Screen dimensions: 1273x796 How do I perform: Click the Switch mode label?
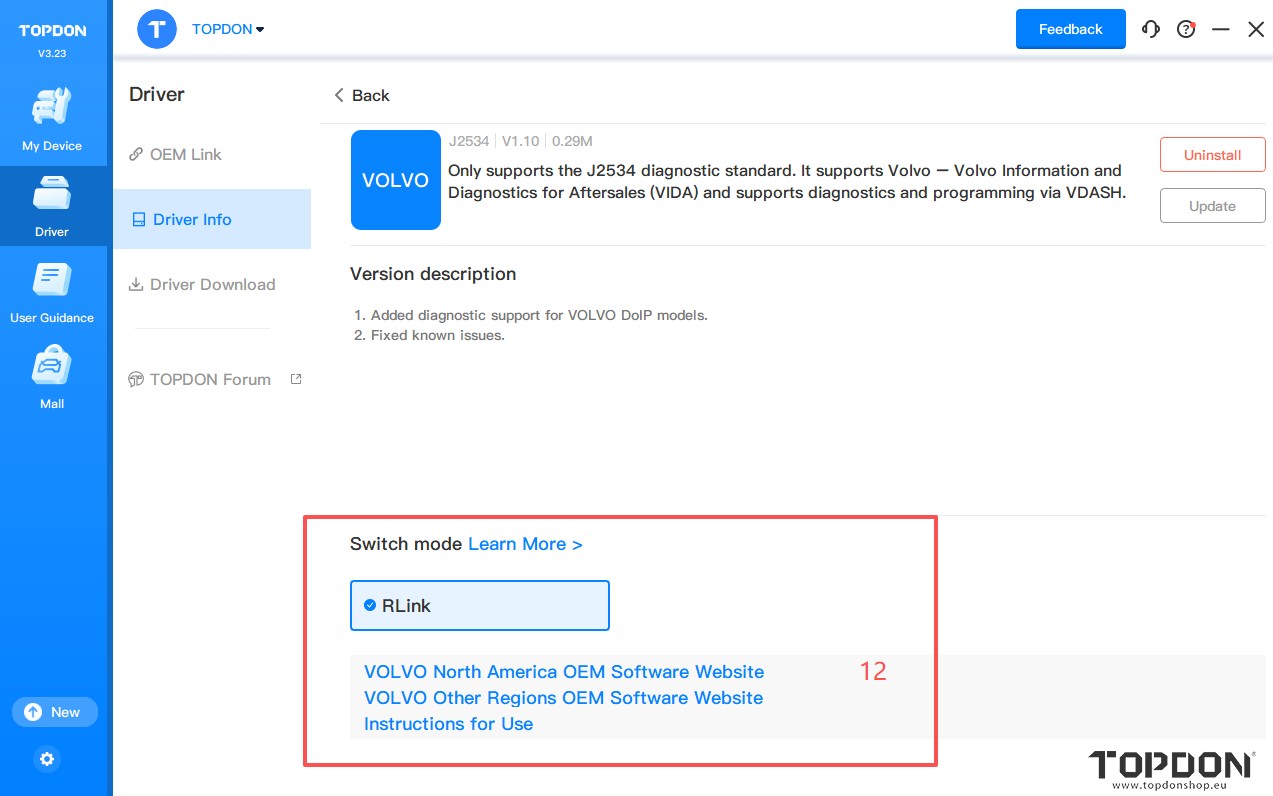coord(406,544)
